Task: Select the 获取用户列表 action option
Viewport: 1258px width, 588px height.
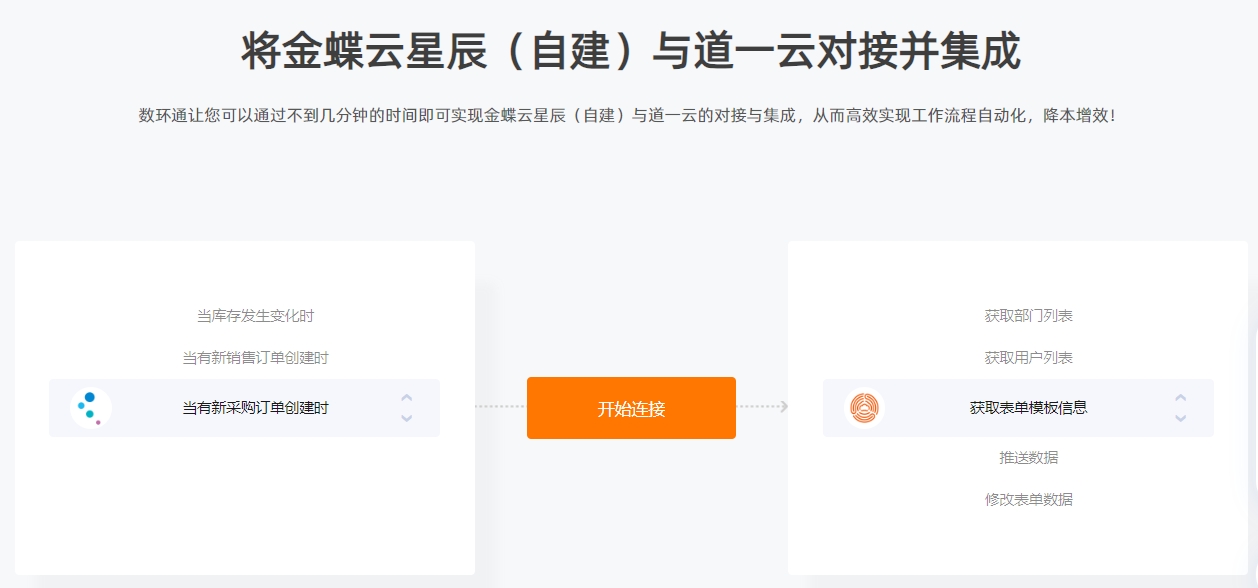Action: click(1028, 358)
